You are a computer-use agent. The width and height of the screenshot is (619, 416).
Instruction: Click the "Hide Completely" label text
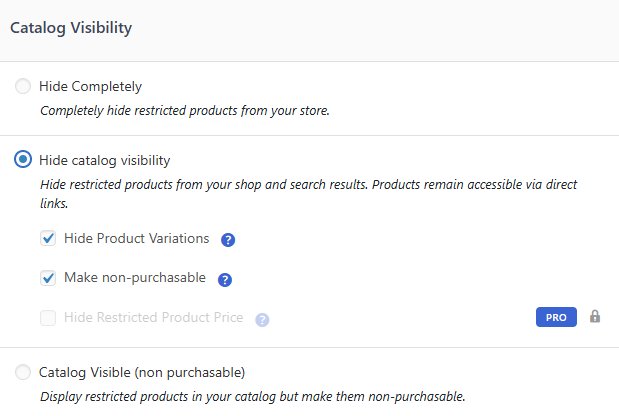[90, 87]
